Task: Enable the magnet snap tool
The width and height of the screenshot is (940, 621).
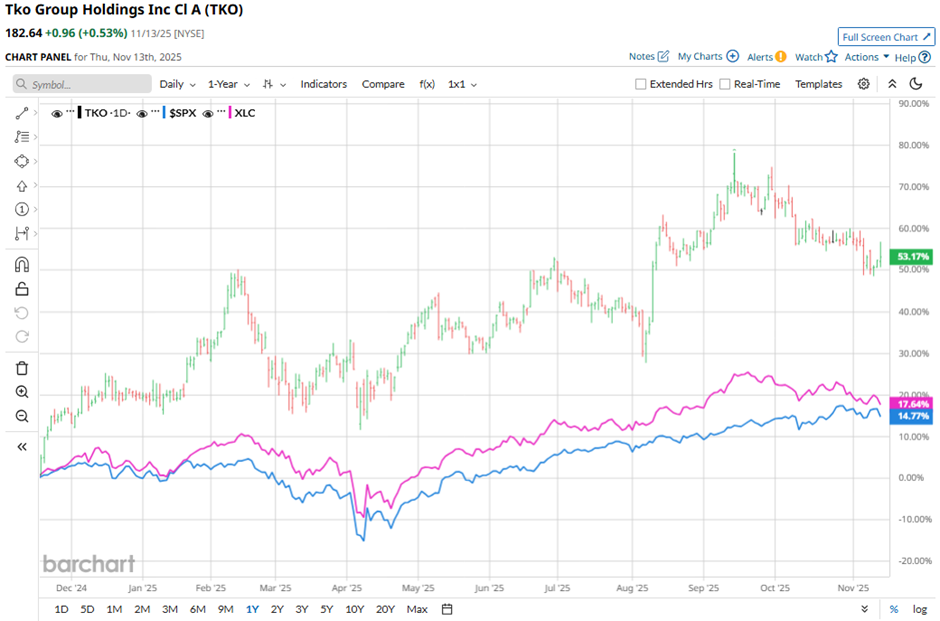Action: click(22, 265)
